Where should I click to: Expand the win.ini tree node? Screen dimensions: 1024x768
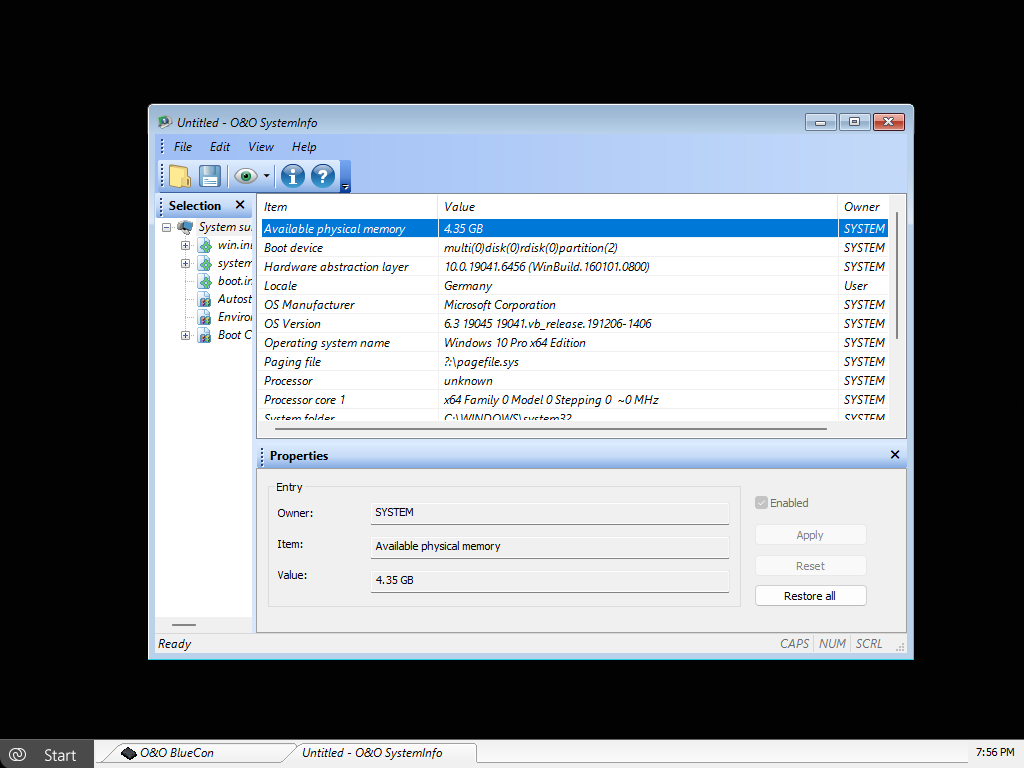pyautogui.click(x=186, y=245)
